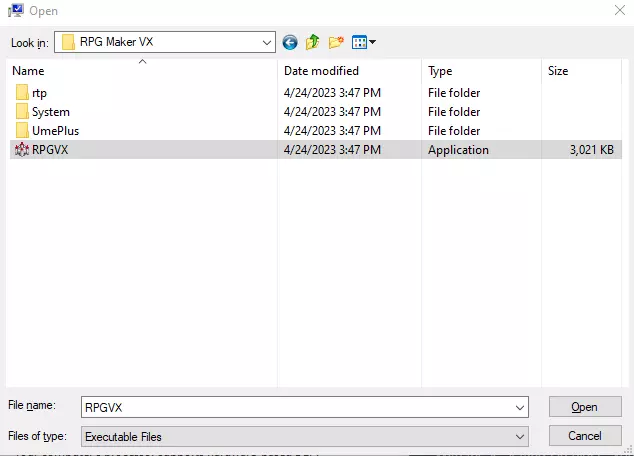This screenshot has height=456, width=634.
Task: Click the Files of type label
Action: [37, 436]
